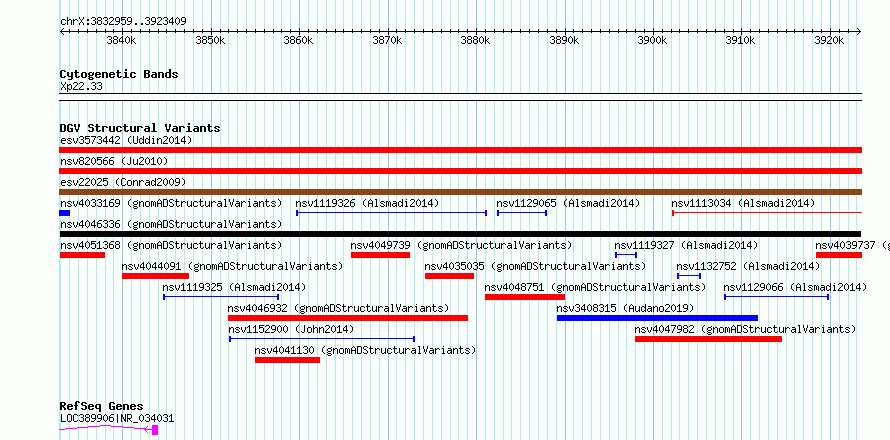Select the blue nsv1129065 span line
This screenshot has height=440, width=890.
pyautogui.click(x=522, y=213)
